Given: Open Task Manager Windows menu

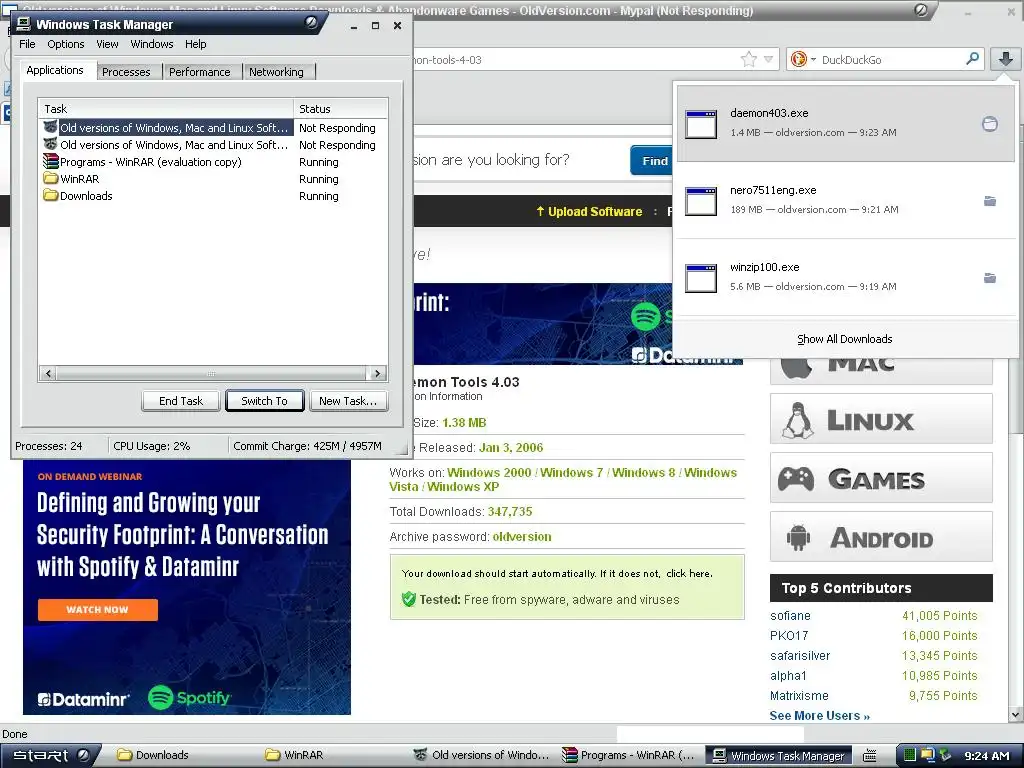Looking at the screenshot, I should (152, 44).
